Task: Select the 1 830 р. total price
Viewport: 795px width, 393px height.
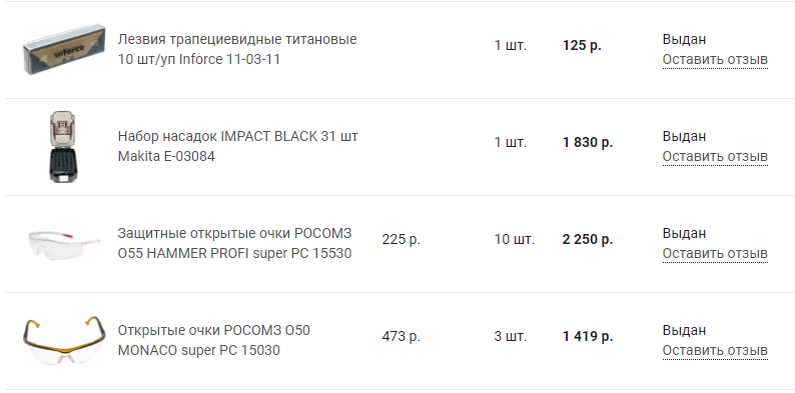Action: 588,142
